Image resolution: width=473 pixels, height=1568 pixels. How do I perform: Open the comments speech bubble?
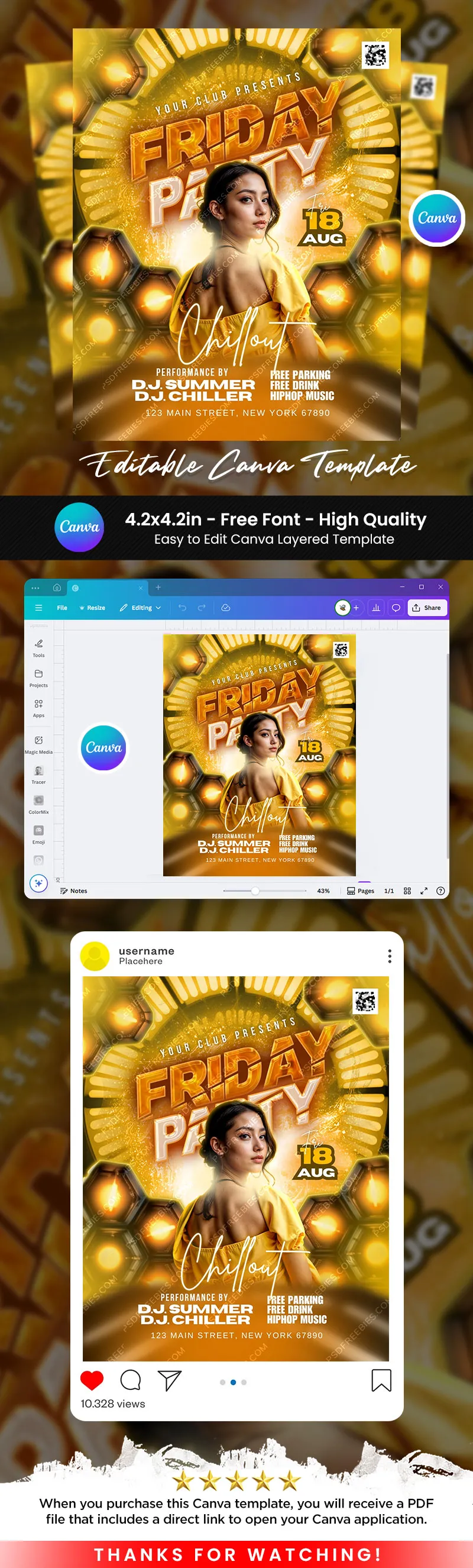pyautogui.click(x=396, y=608)
